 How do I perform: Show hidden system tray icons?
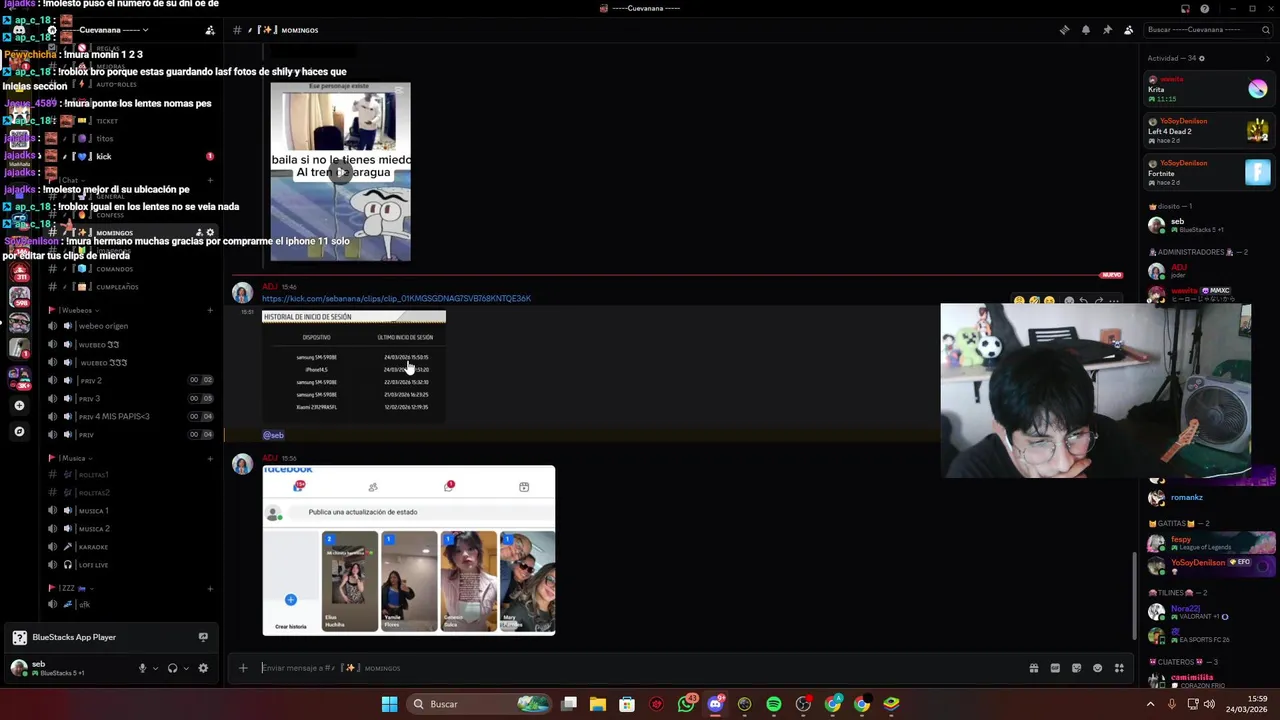(1150, 704)
